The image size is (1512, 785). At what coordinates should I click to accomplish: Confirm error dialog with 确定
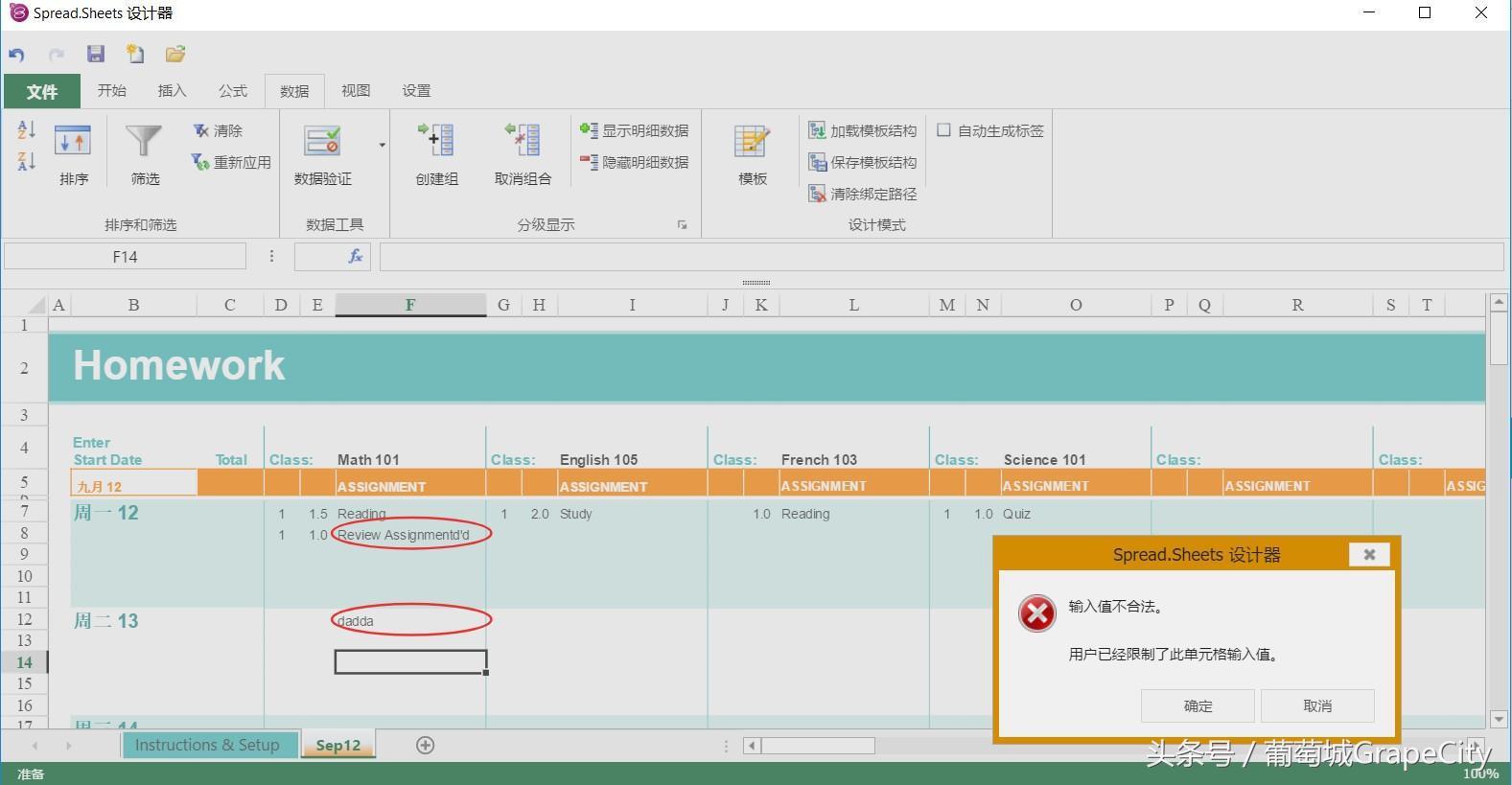pos(1198,705)
